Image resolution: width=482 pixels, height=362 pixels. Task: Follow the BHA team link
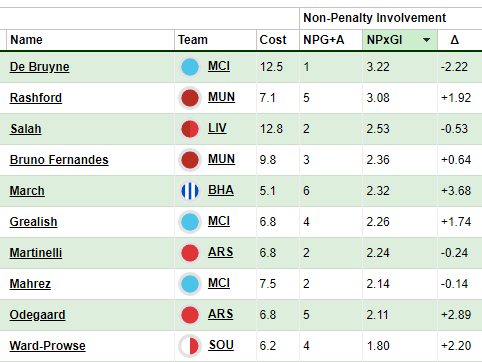click(221, 190)
